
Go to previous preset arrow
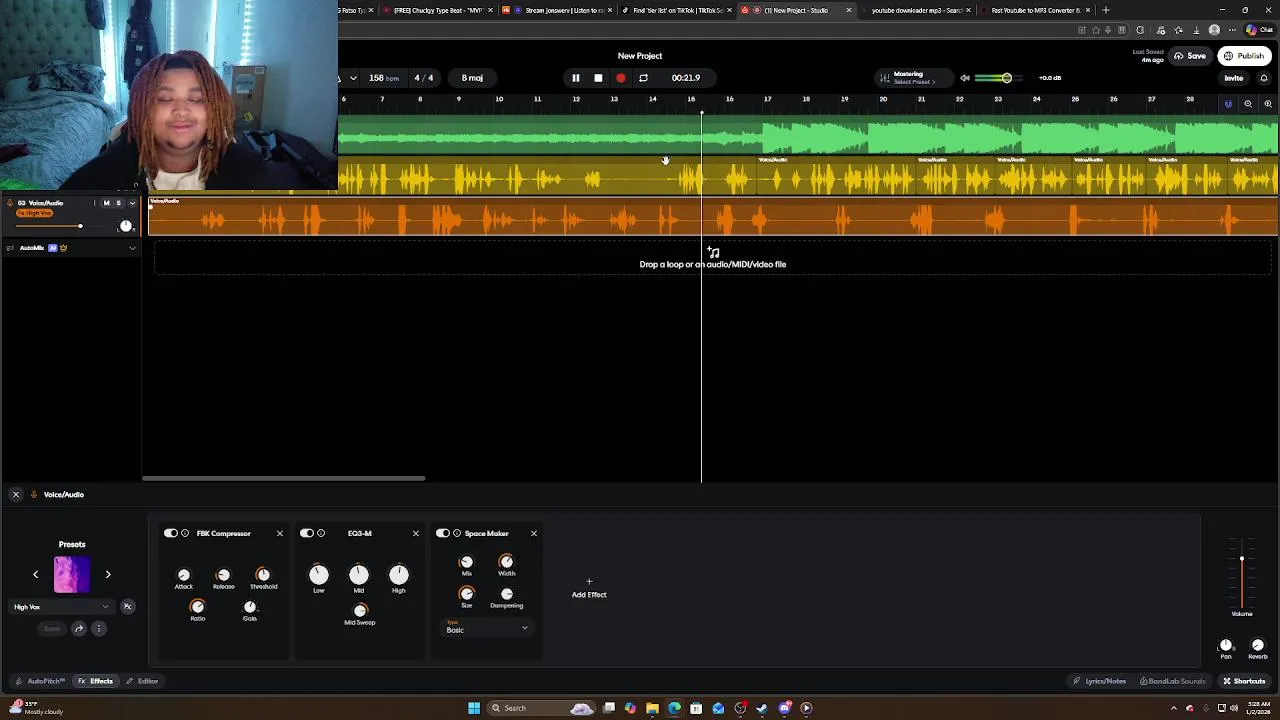[x=36, y=574]
